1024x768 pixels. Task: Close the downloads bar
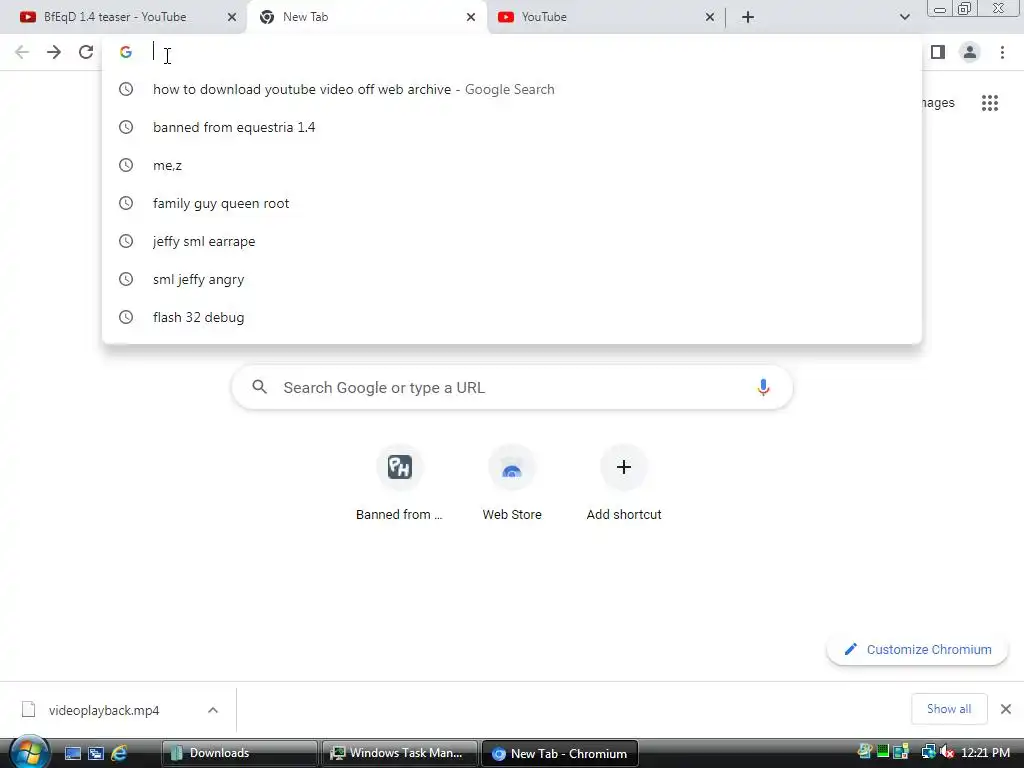tap(1006, 709)
